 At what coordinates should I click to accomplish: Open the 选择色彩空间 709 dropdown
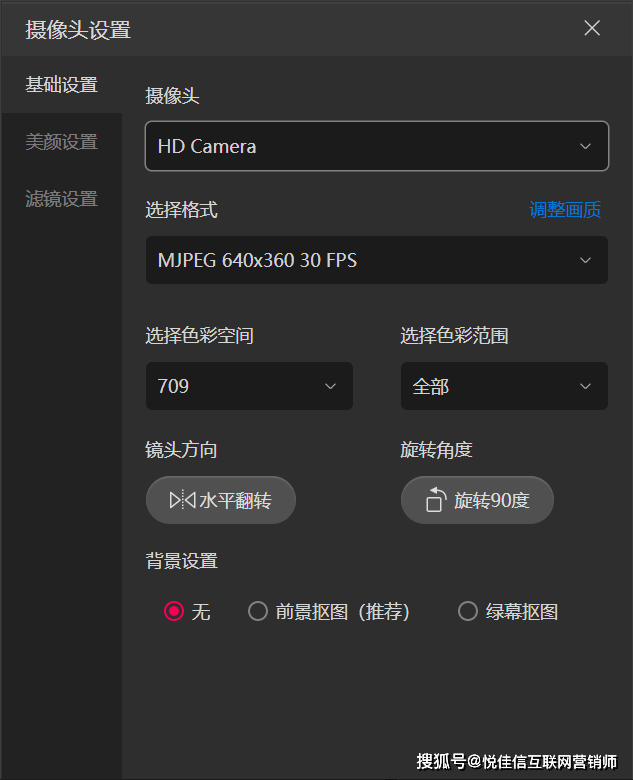[x=249, y=386]
